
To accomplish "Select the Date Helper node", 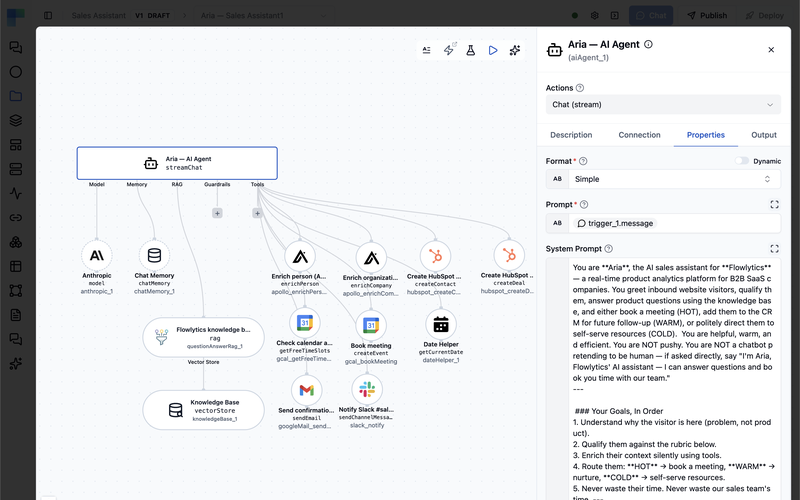I will (441, 324).
